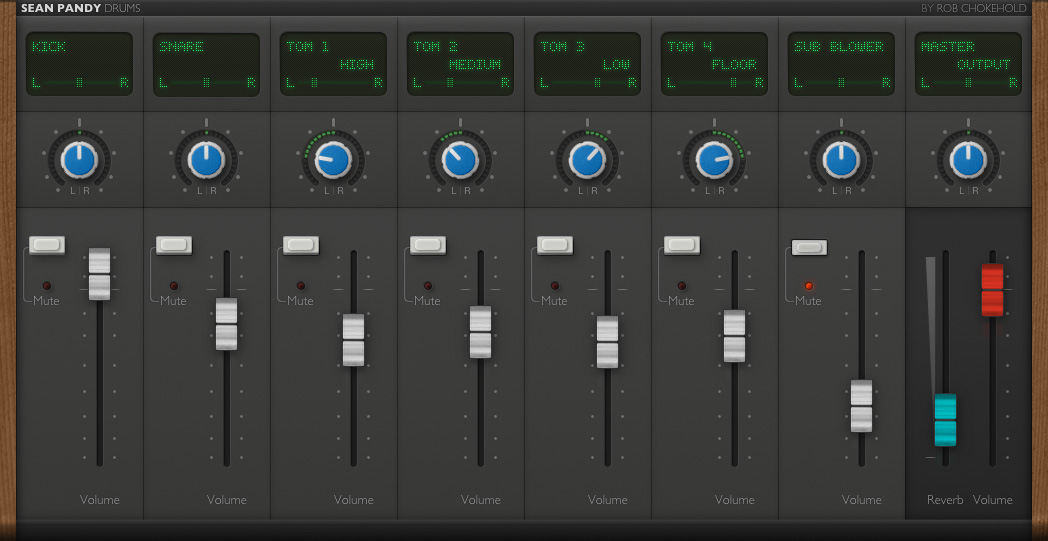Mute the Tom 4 Floor channel
This screenshot has height=541, width=1048.
(682, 245)
